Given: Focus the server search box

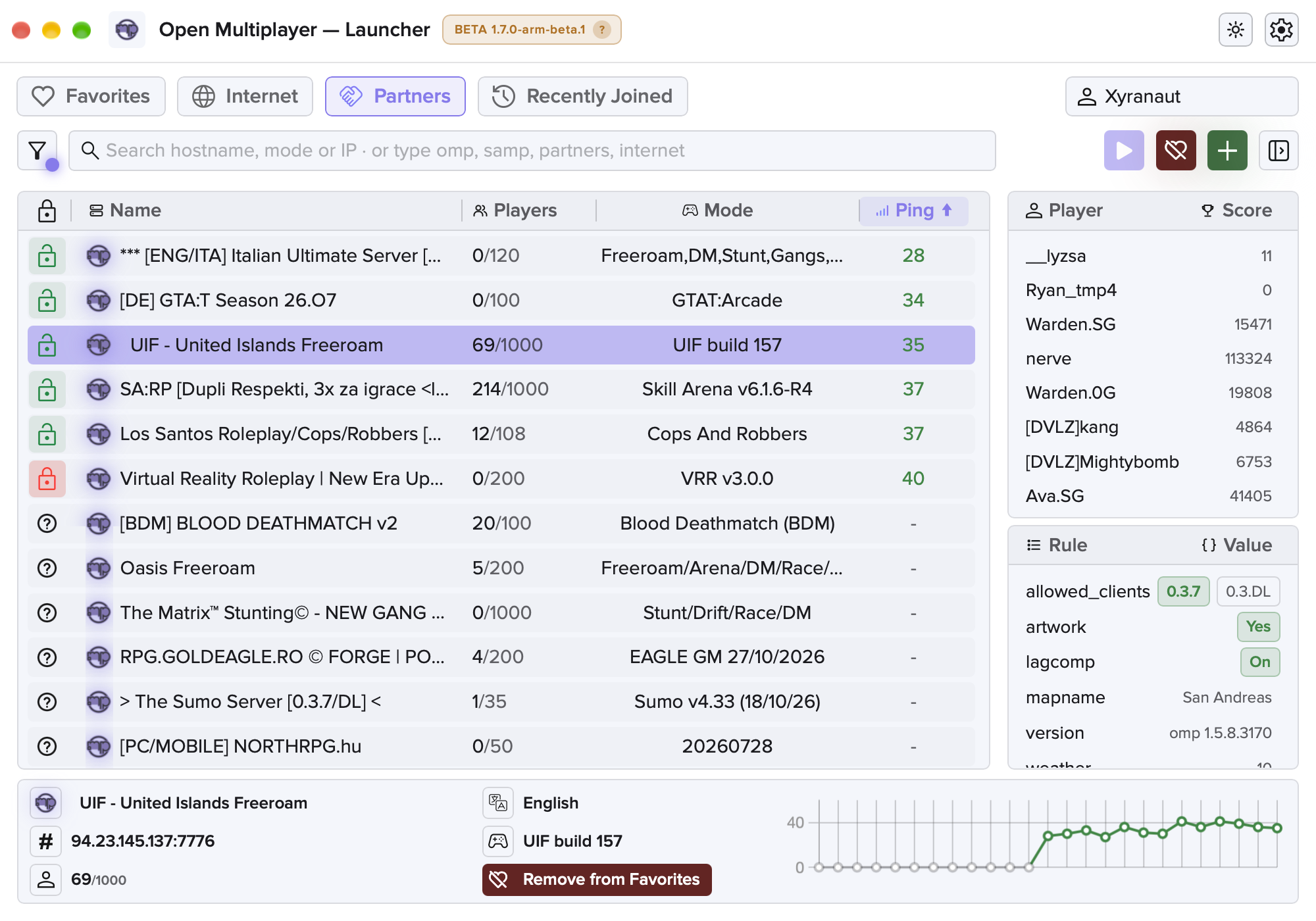Looking at the screenshot, I should tap(532, 151).
